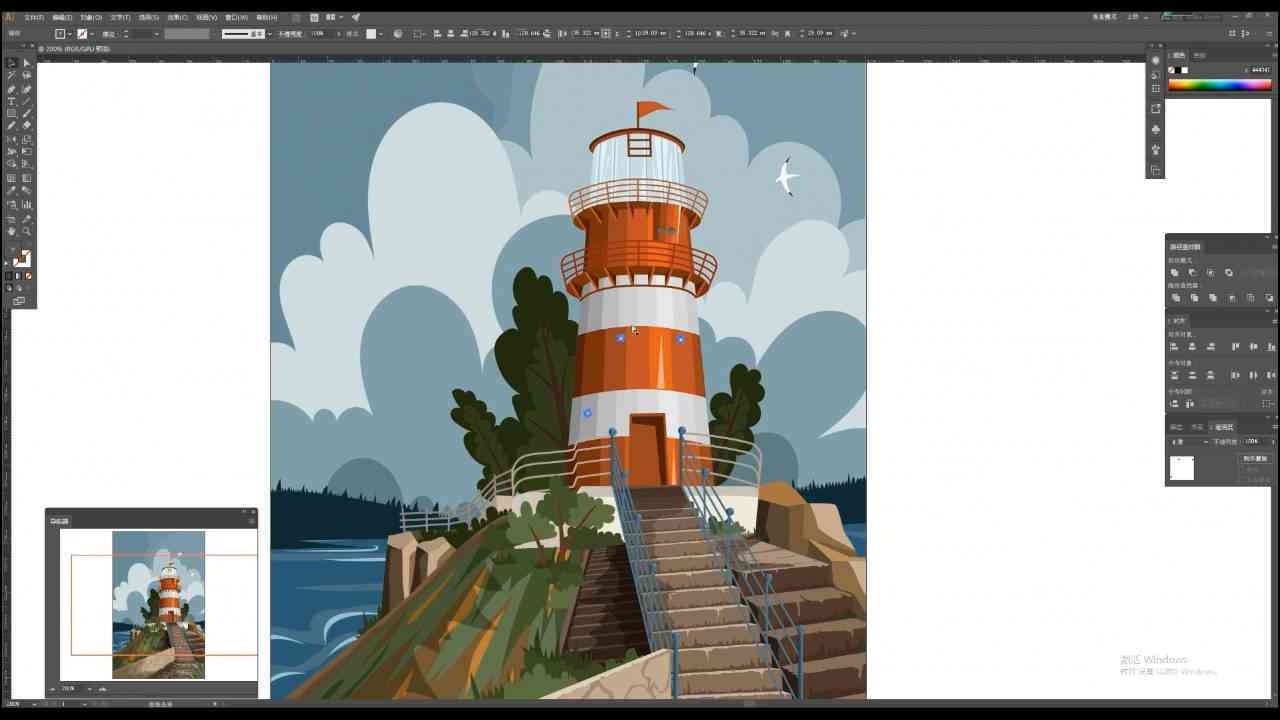
Task: Activate the Zoom magnifier tool
Action: pos(27,231)
